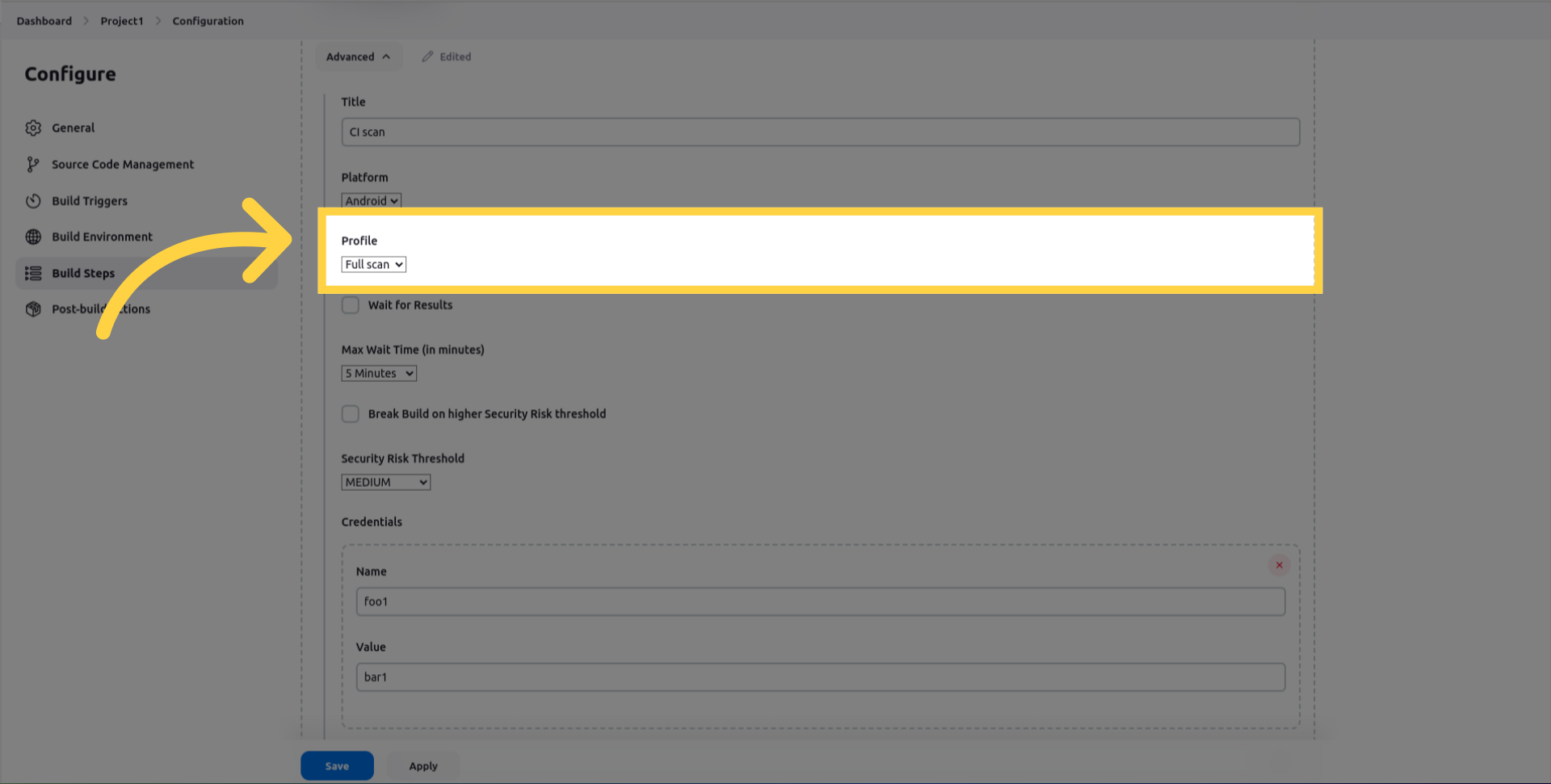Click the Build Environment globe icon

click(33, 237)
